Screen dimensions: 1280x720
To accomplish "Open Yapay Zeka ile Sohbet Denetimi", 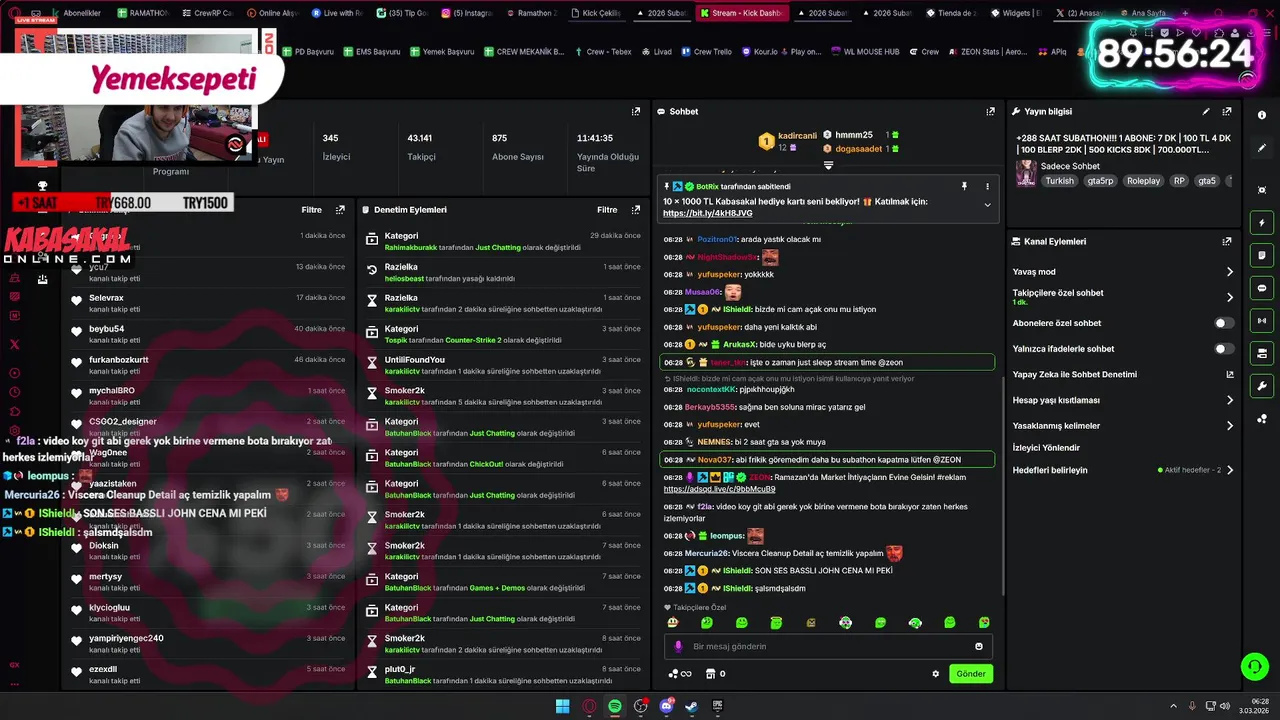I will pyautogui.click(x=1123, y=375).
